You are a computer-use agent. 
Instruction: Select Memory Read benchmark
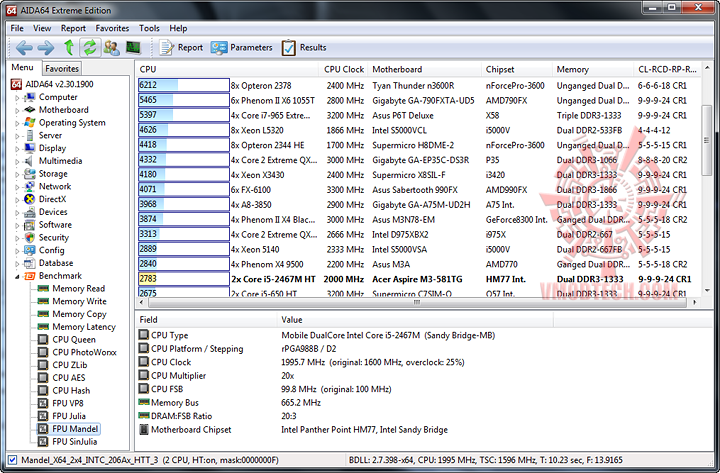(x=79, y=288)
